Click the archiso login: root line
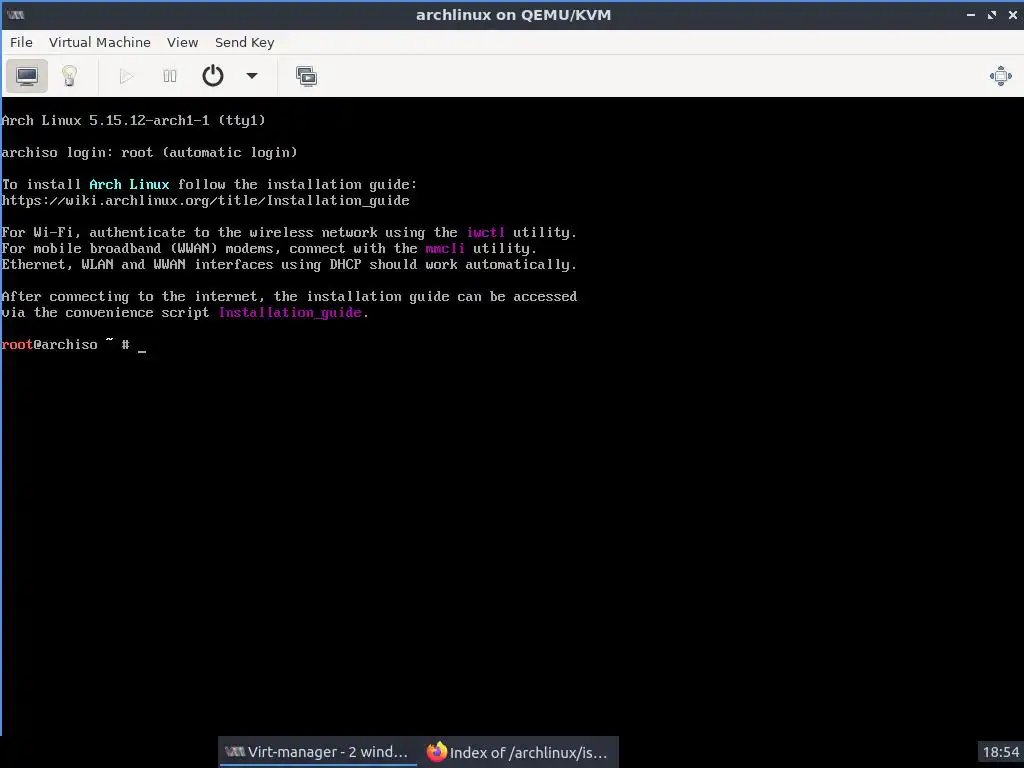1024x768 pixels. (150, 152)
